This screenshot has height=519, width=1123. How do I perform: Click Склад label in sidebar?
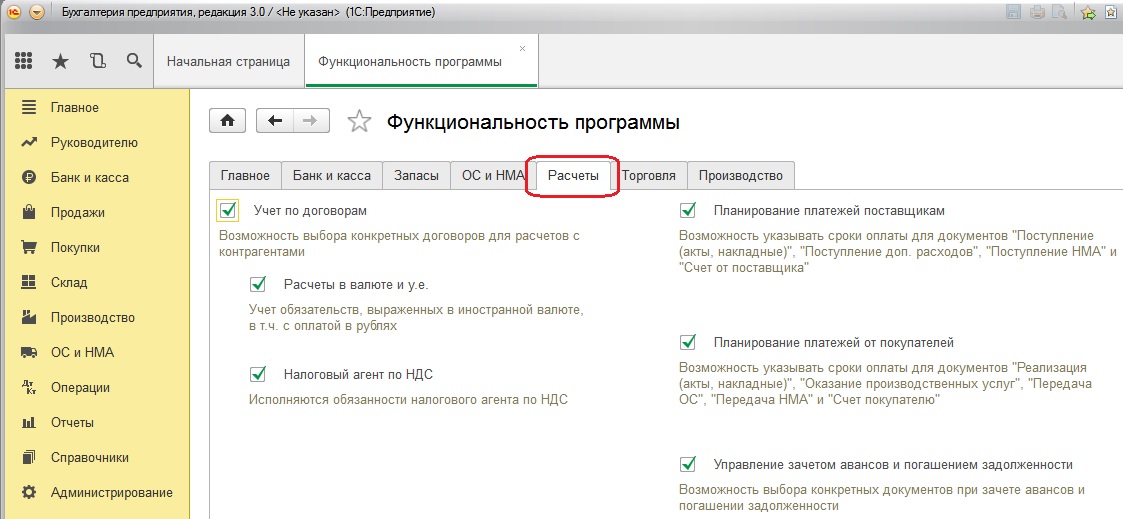coord(69,283)
